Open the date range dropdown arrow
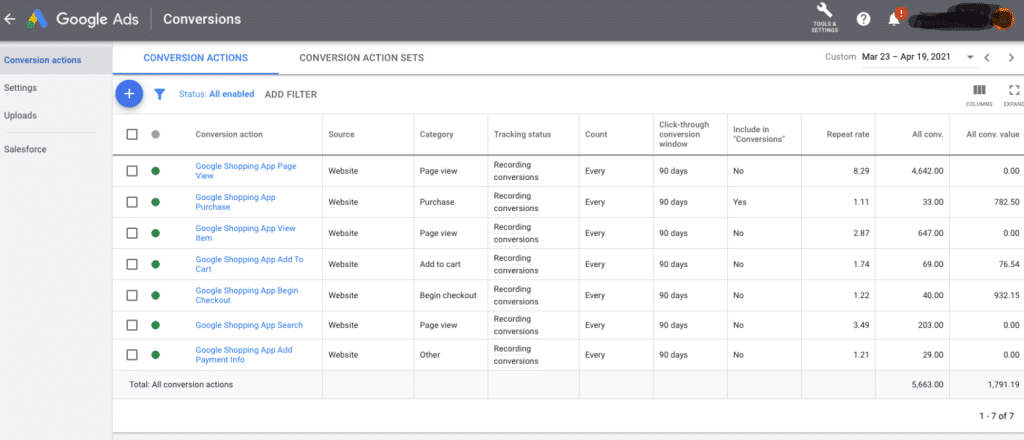The width and height of the screenshot is (1024, 440). [x=970, y=57]
